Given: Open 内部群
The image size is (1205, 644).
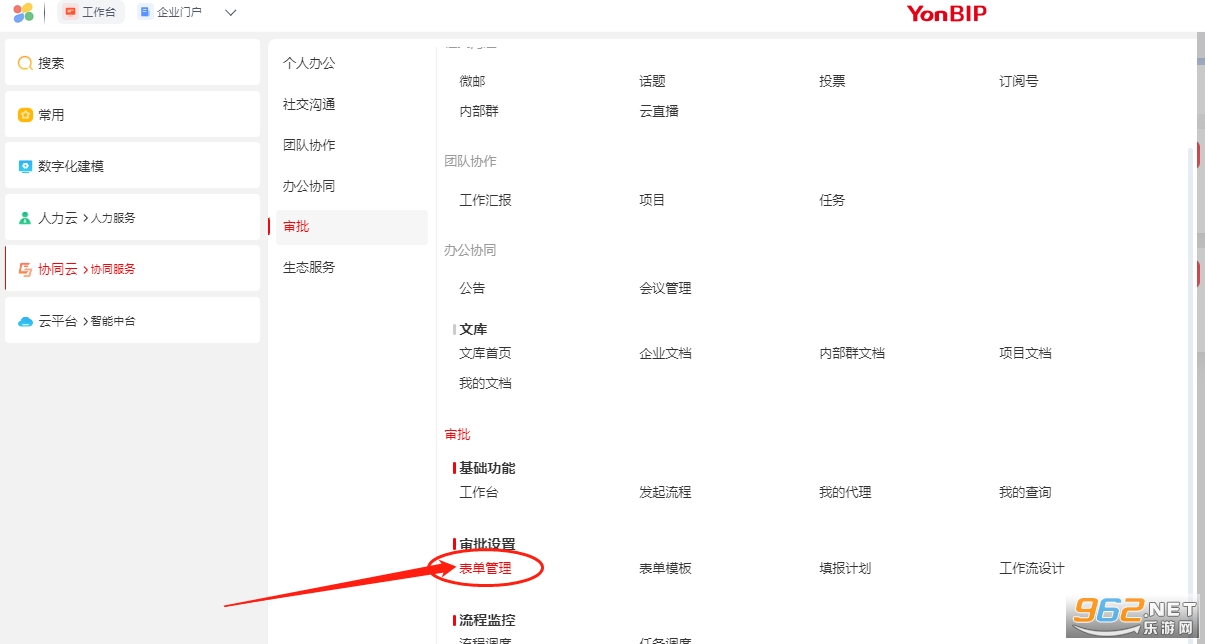Looking at the screenshot, I should point(479,111).
